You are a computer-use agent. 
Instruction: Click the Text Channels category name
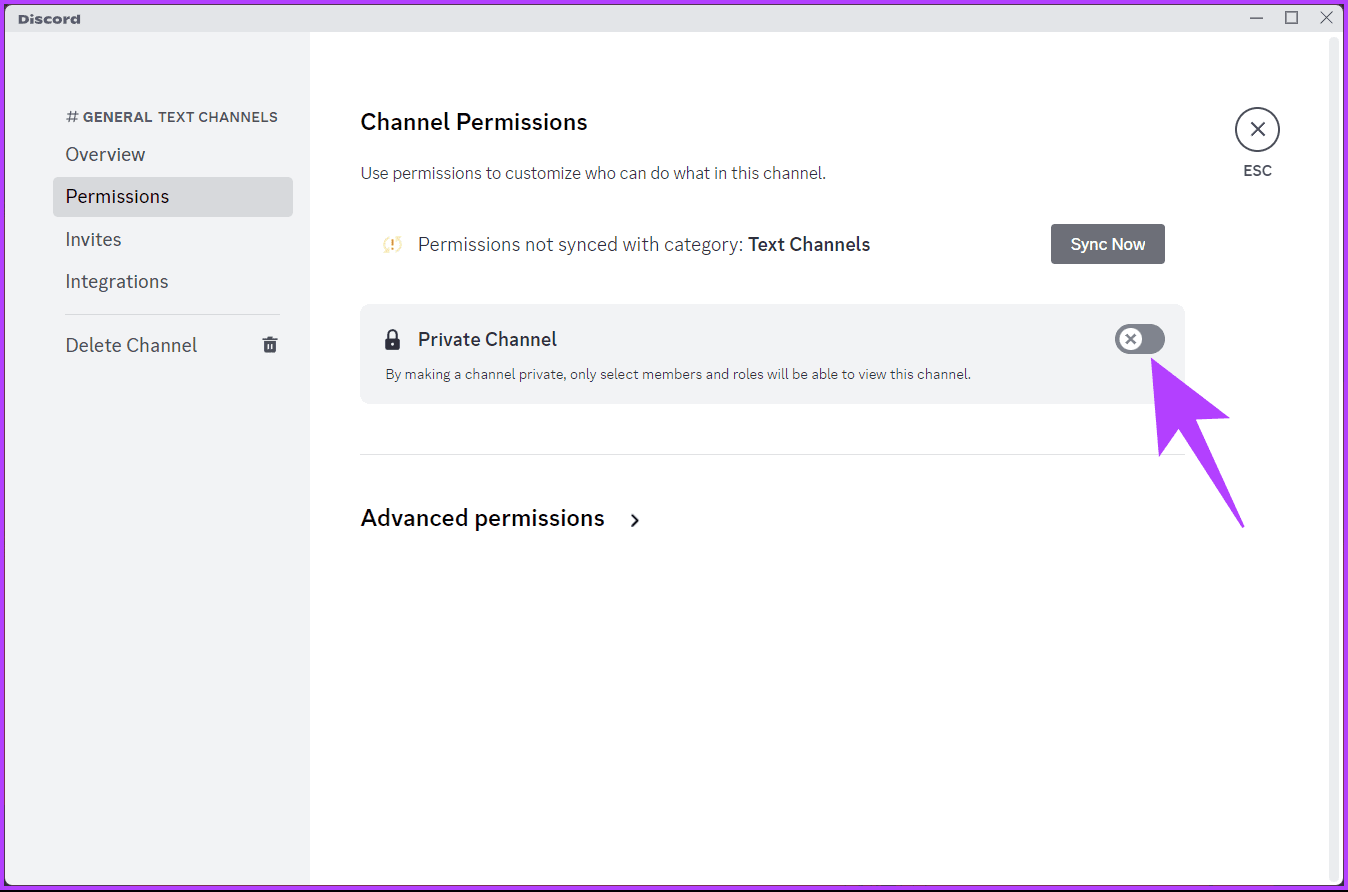(x=809, y=244)
